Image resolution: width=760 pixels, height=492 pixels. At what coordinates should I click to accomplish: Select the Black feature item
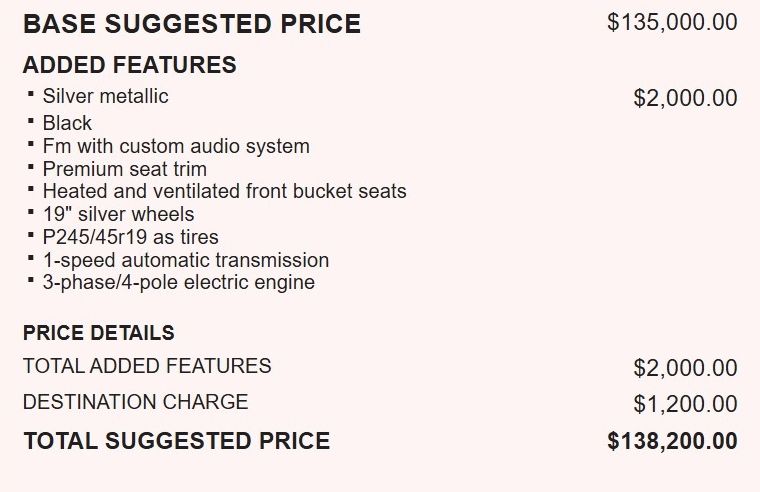67,123
